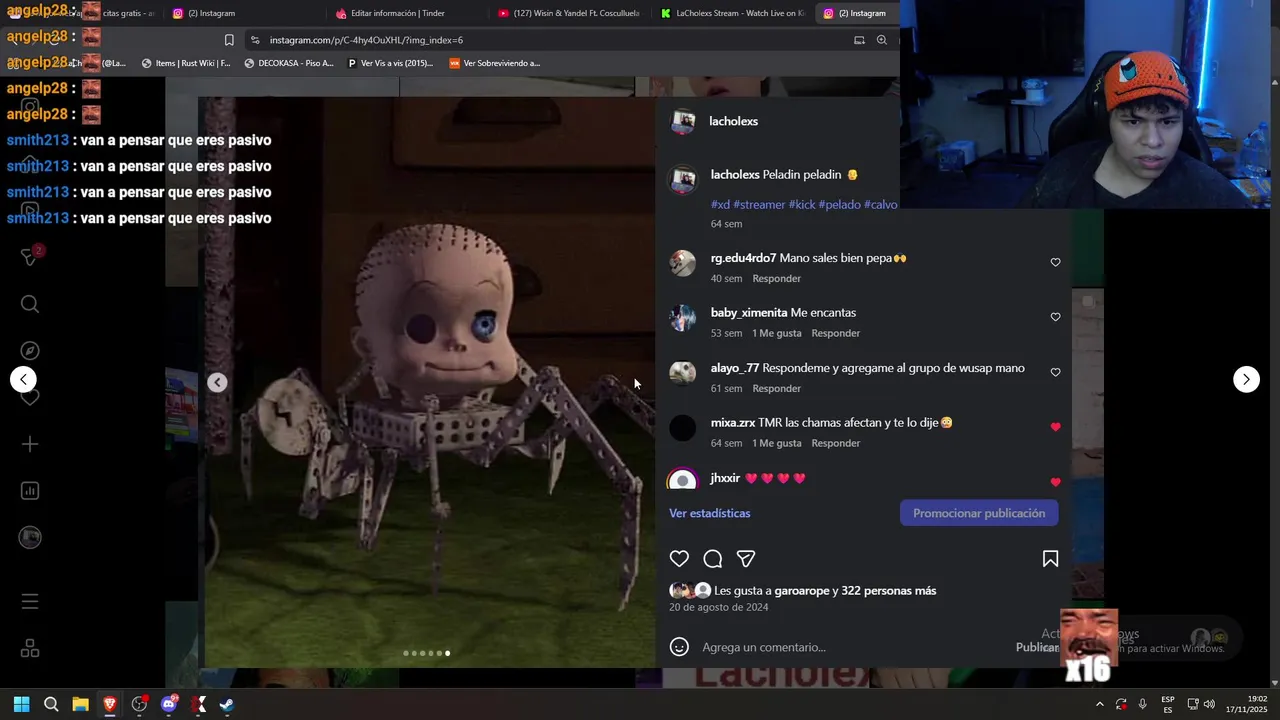This screenshot has width=1280, height=720.
Task: Click the zoom magnifier icon in address bar
Action: click(882, 40)
